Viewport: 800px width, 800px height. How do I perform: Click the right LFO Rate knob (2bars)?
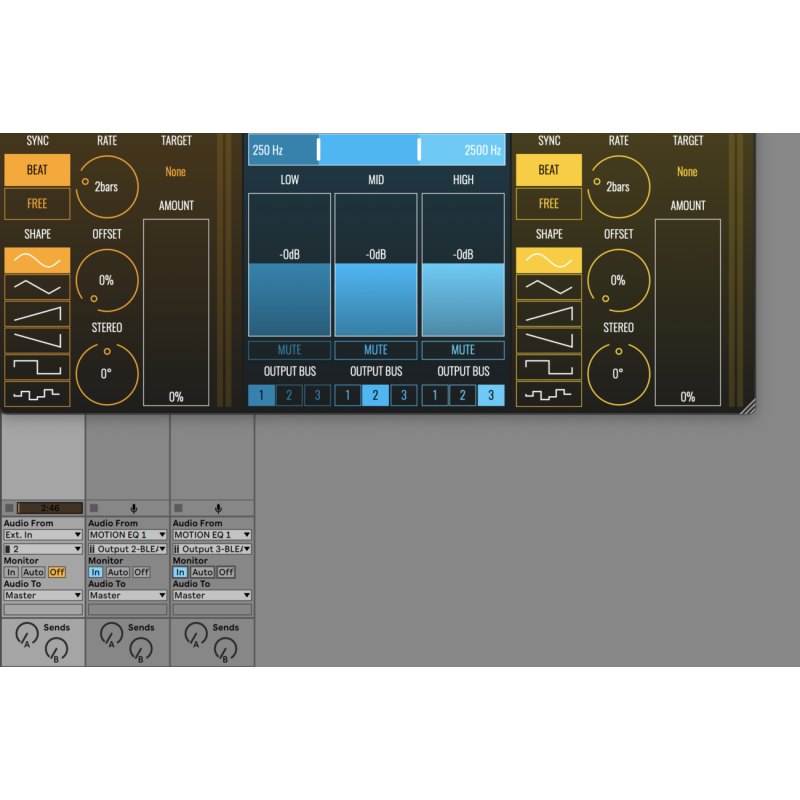point(619,187)
